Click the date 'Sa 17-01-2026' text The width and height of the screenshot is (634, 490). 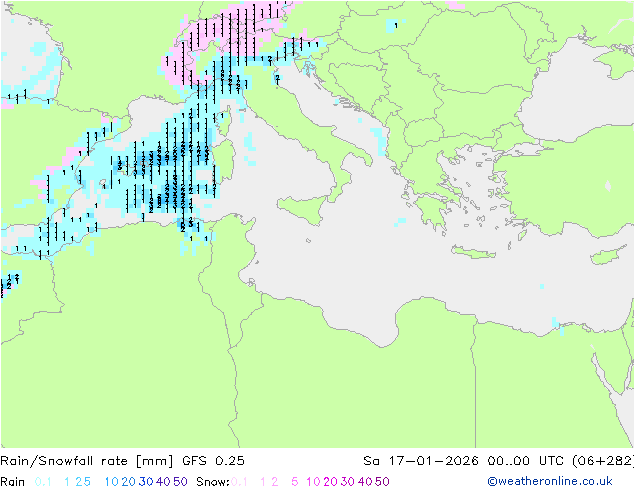[x=421, y=461]
